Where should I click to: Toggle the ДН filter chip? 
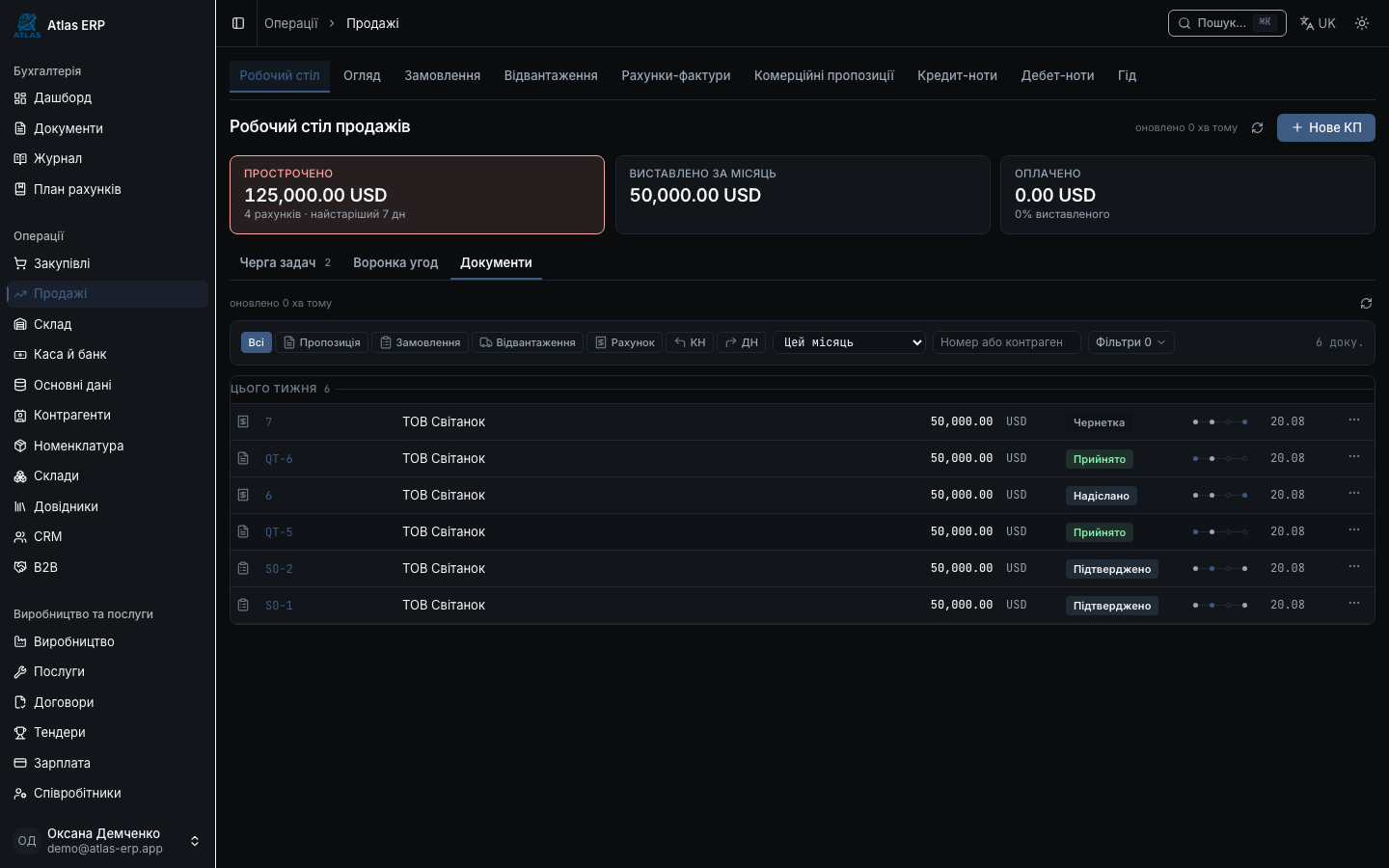click(x=741, y=342)
